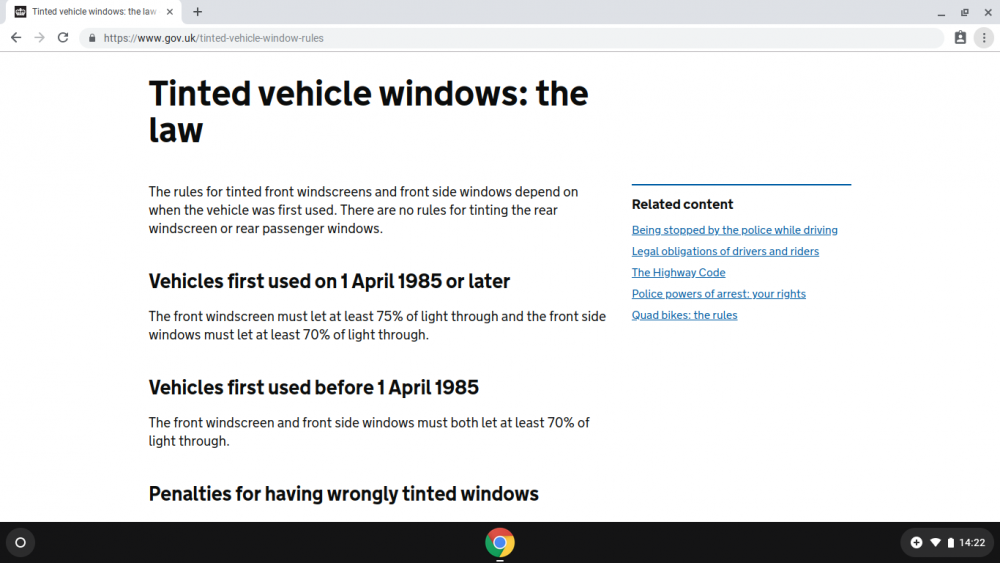Viewport: 1000px width, 563px height.
Task: Open Police powers of arrest link
Action: tap(718, 294)
